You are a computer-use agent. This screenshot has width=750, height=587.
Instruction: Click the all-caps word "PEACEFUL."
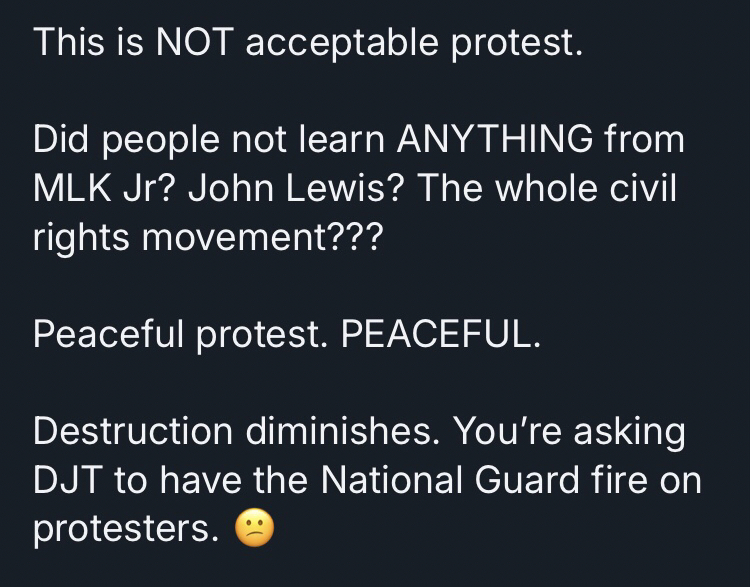click(x=441, y=334)
